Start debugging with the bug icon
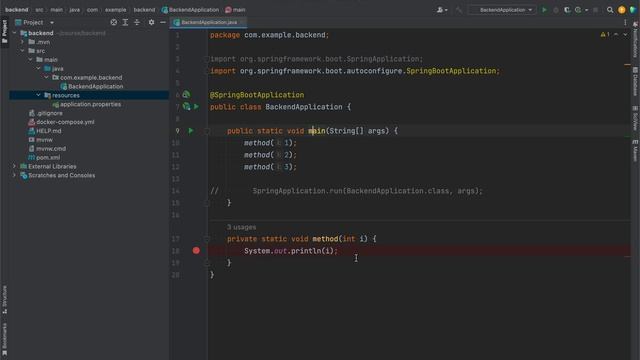 click(556, 10)
